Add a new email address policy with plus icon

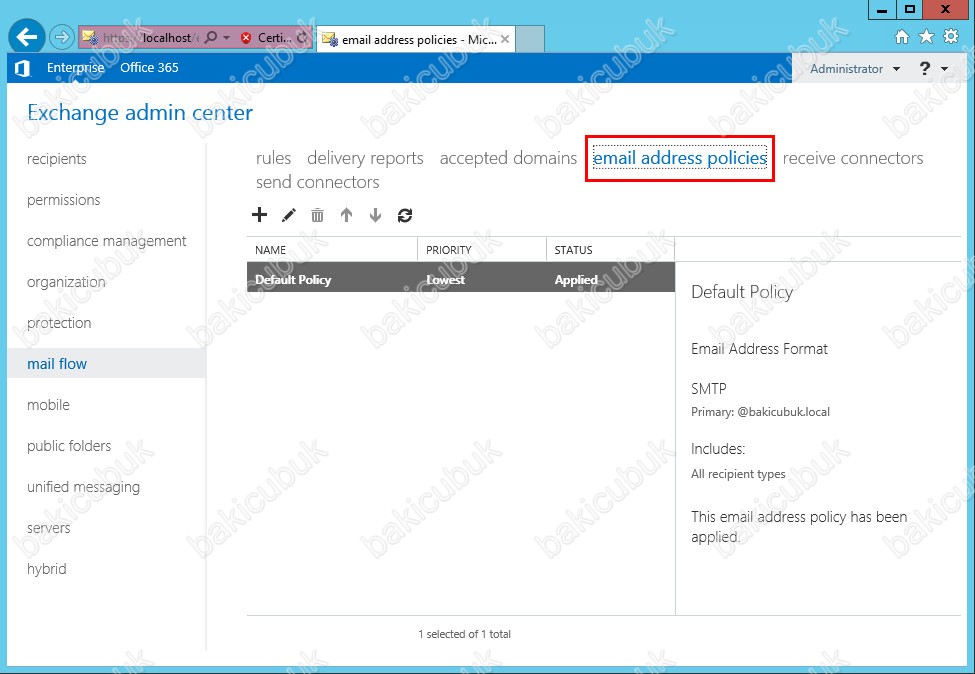coord(259,215)
